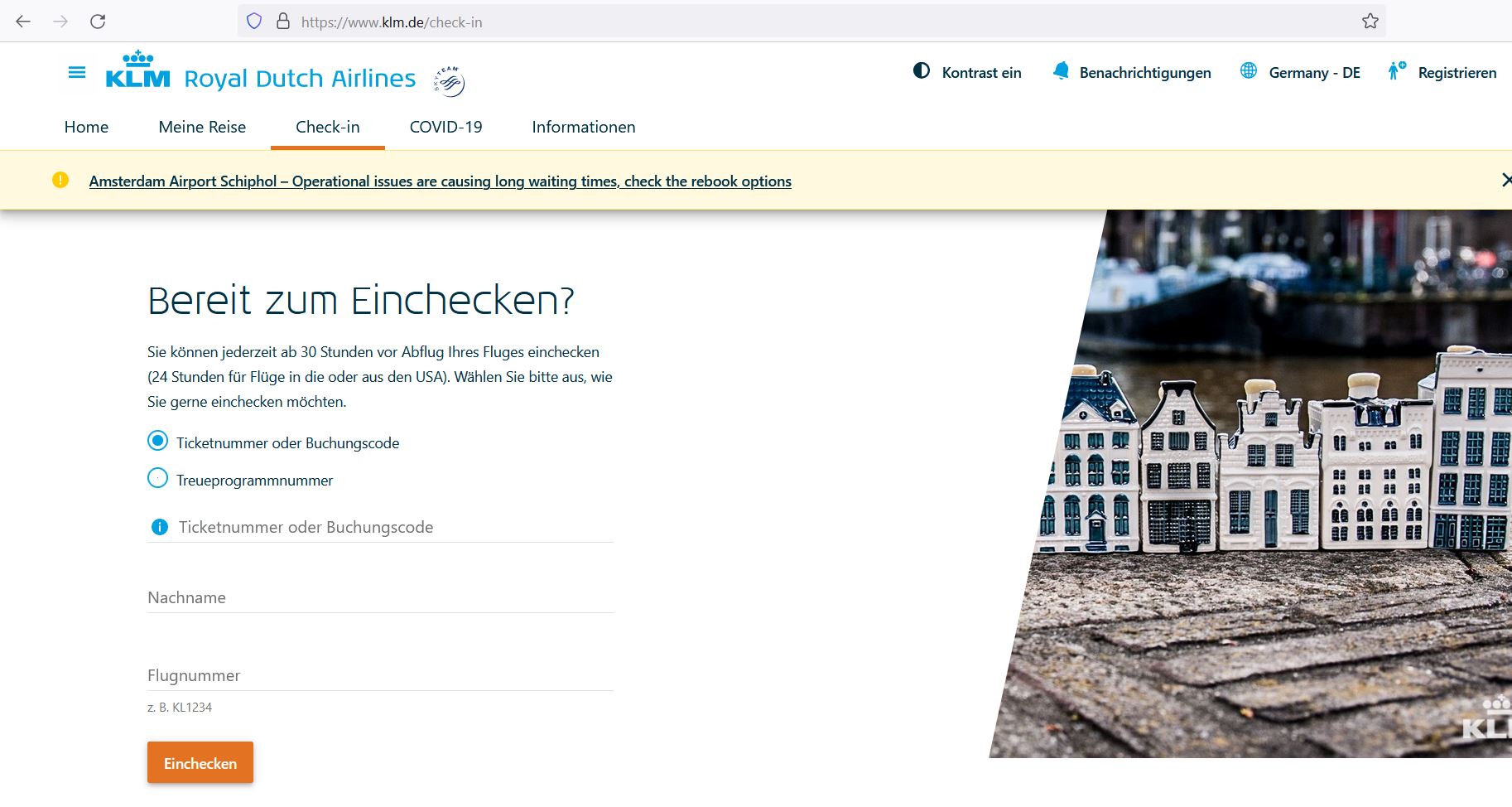Click the browser forward arrow
This screenshot has width=1512, height=807.
pyautogui.click(x=60, y=22)
